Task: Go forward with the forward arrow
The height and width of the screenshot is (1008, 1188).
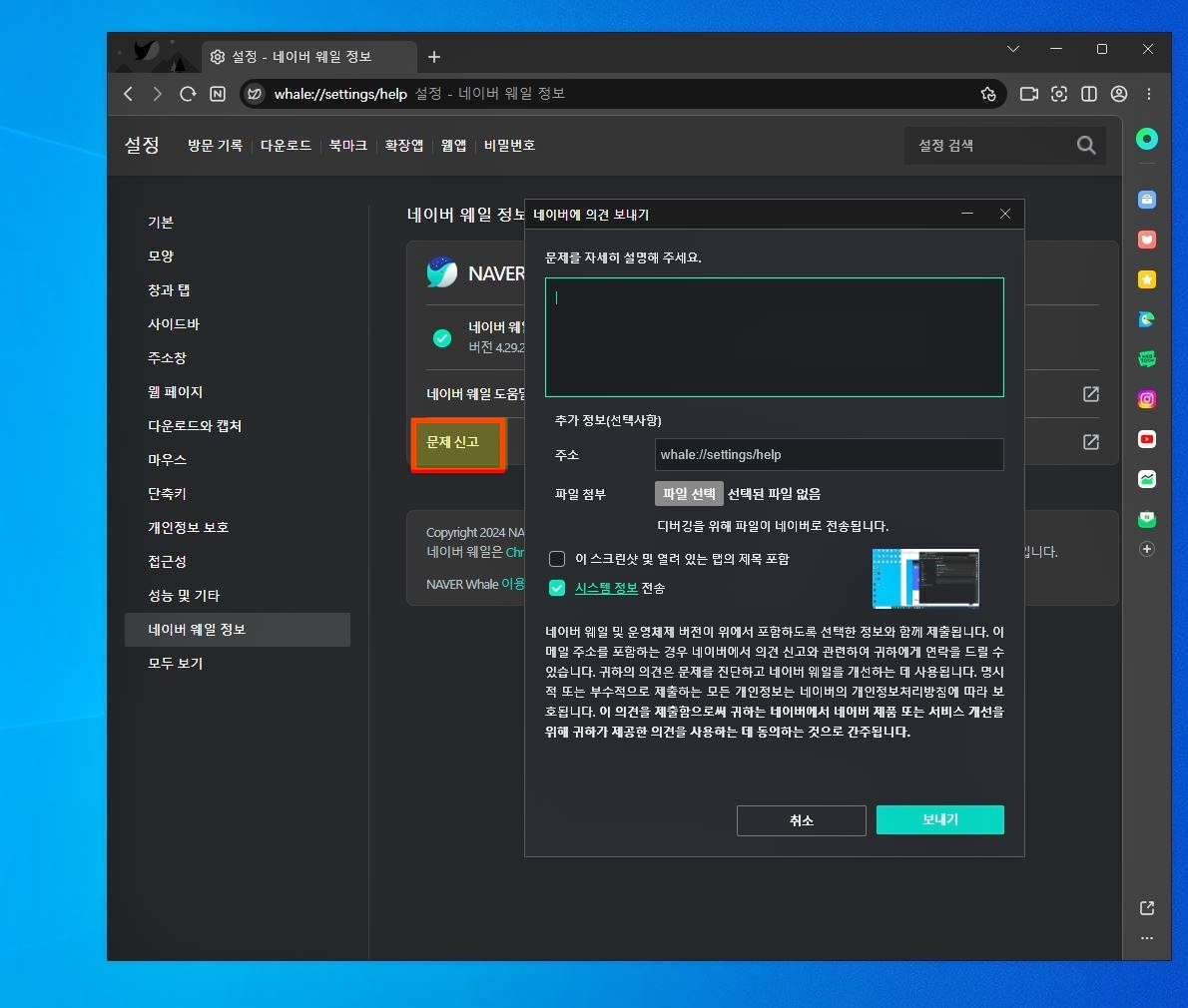Action: click(157, 94)
